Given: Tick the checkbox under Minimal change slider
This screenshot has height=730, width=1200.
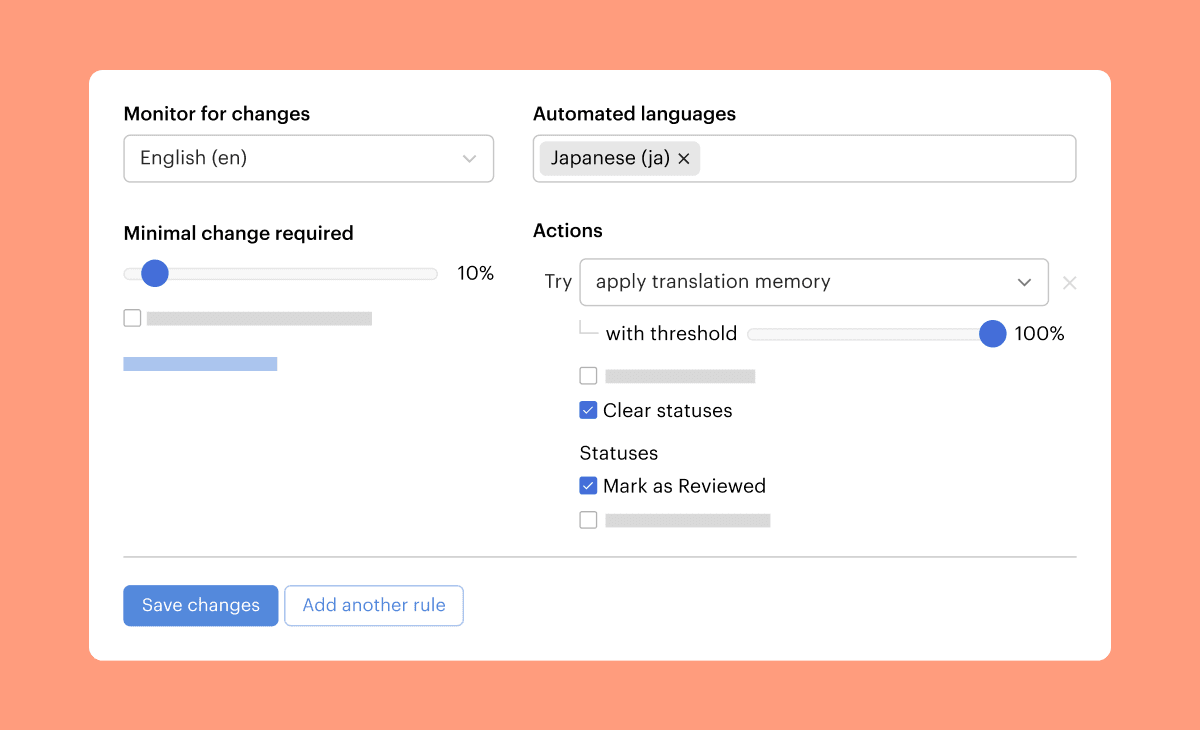Looking at the screenshot, I should click(132, 318).
